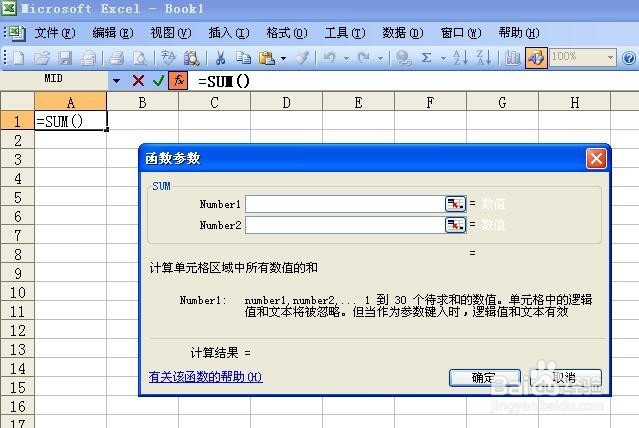Click the Sort Ascending A-Z icon
The image size is (639, 428).
(461, 58)
